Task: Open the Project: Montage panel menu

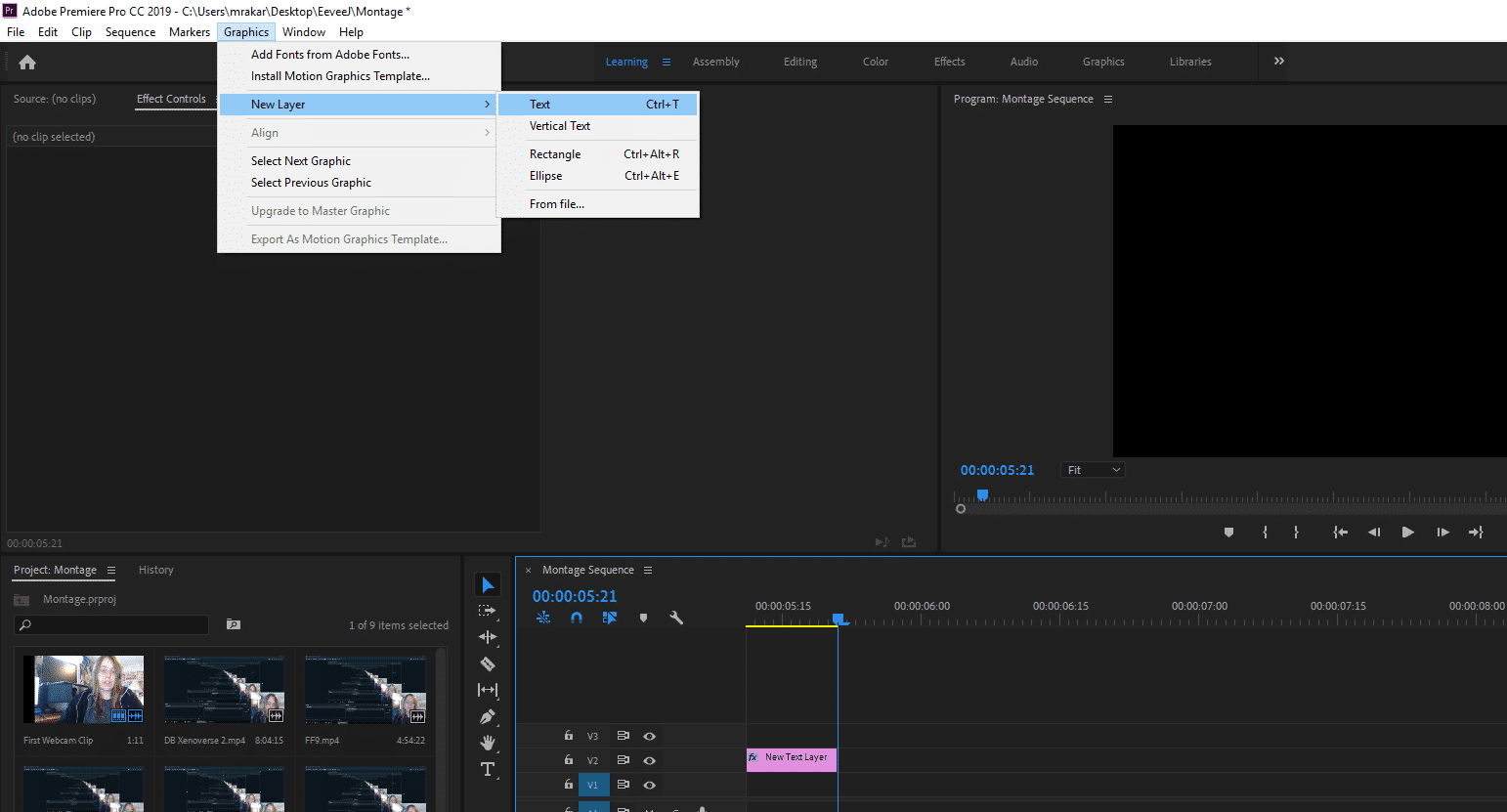Action: 112,570
